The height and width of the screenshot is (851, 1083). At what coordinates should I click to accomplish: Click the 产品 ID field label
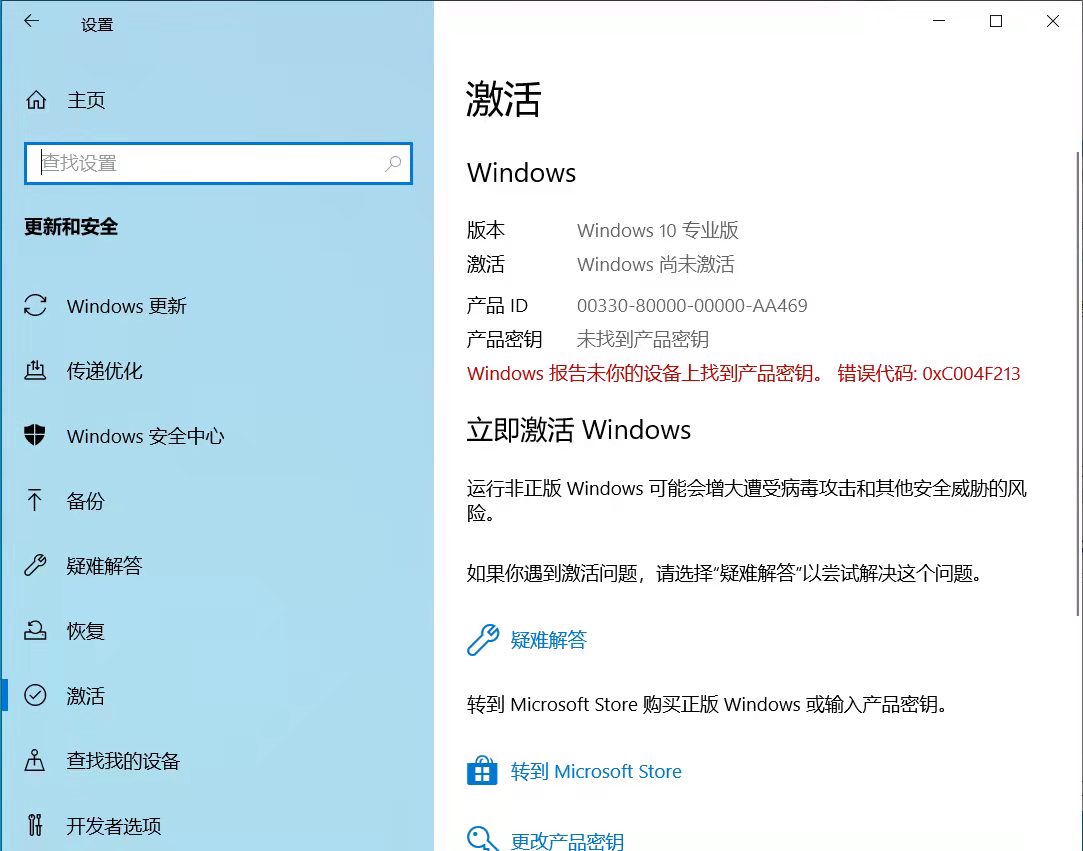[497, 305]
